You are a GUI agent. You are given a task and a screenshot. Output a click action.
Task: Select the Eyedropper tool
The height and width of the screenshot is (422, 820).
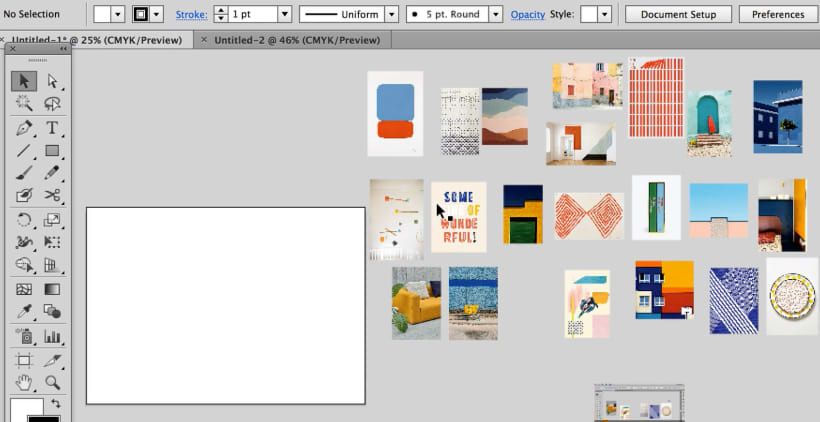pos(24,312)
